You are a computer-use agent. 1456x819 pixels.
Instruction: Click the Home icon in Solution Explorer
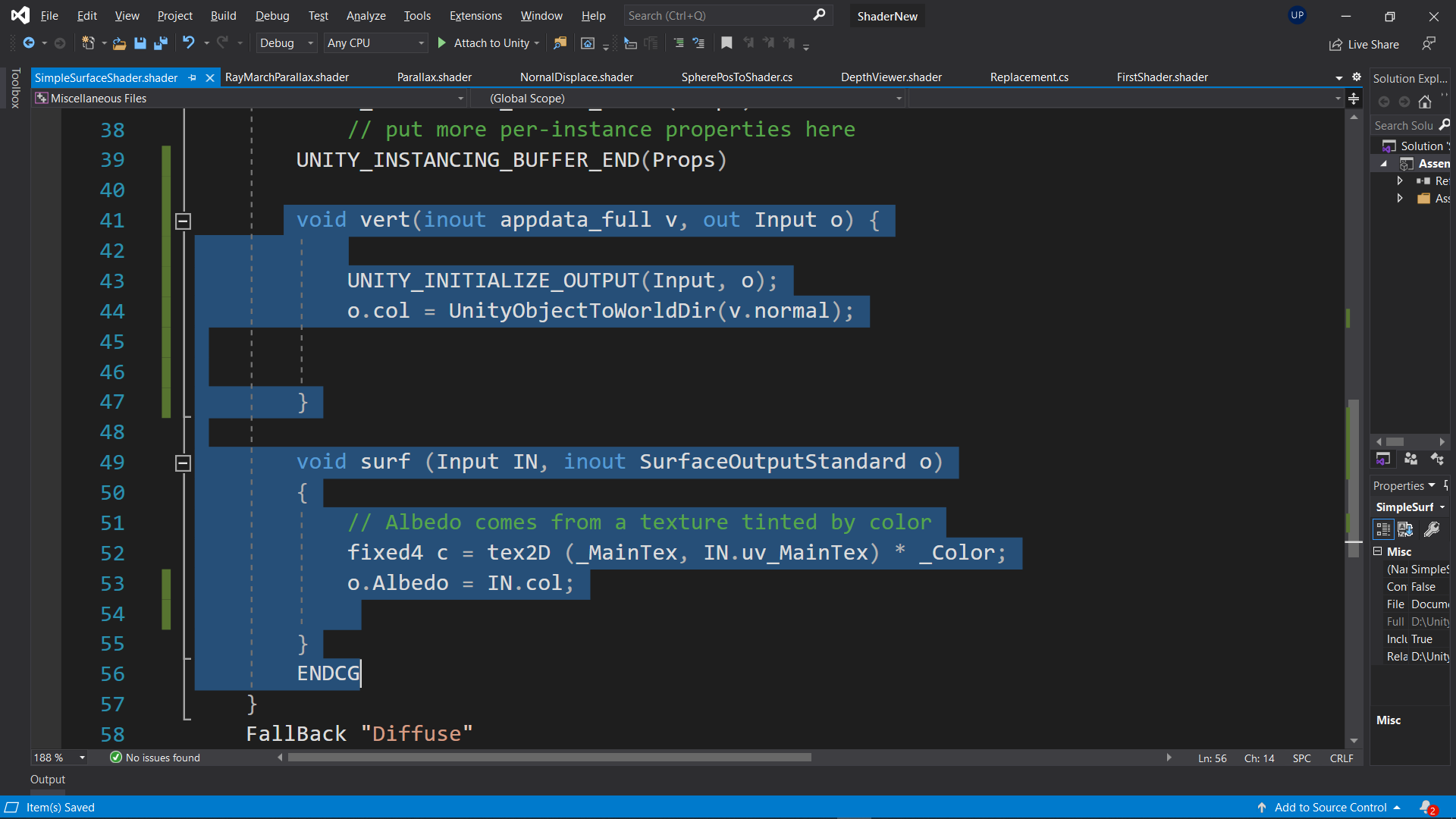[x=1426, y=101]
